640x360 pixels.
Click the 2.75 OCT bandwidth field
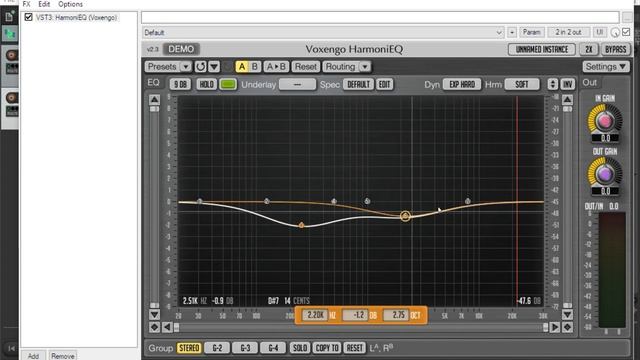[396, 315]
